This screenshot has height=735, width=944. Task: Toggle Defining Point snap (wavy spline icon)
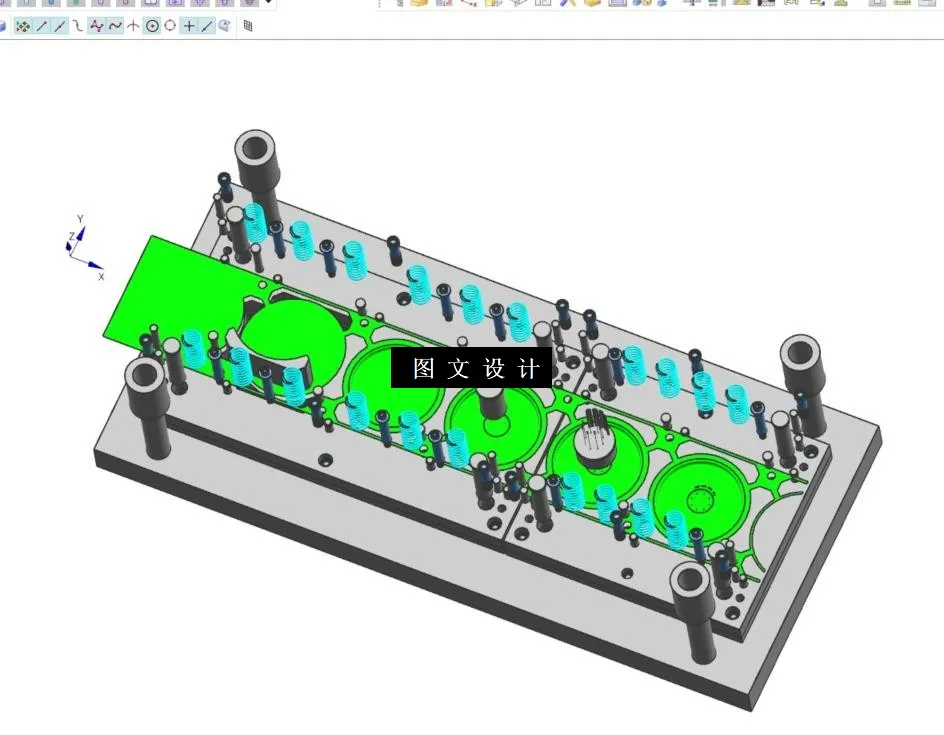pyautogui.click(x=115, y=26)
